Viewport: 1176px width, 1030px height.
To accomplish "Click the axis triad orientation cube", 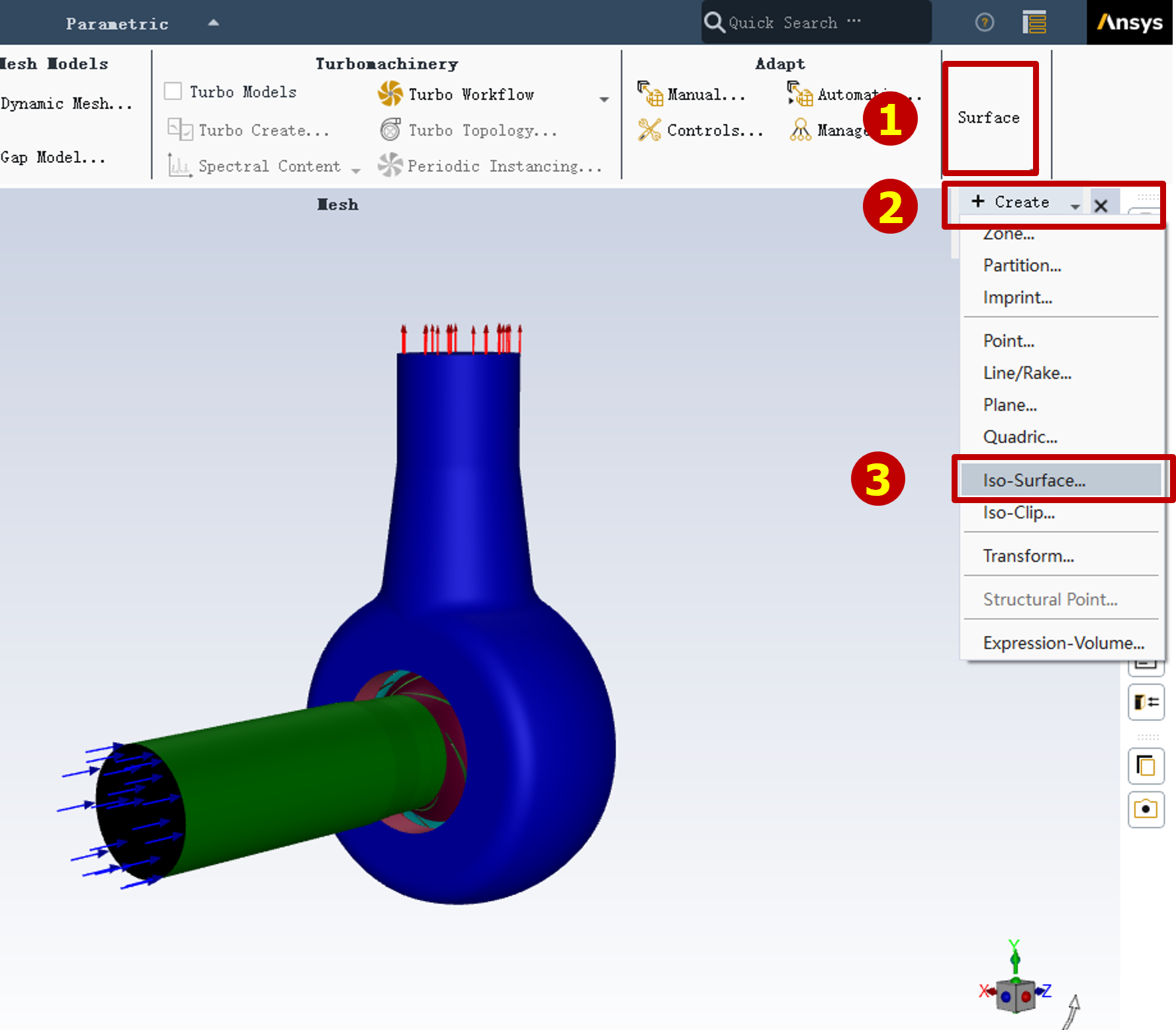I will point(1015,992).
